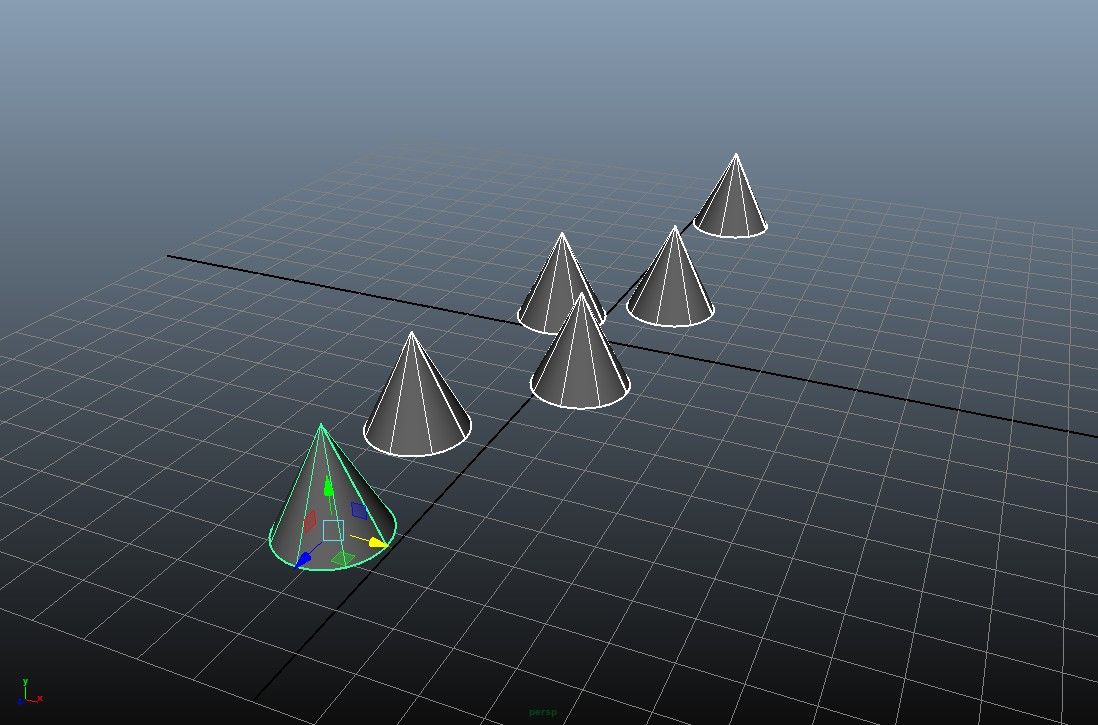Viewport: 1098px width, 725px height.
Task: Select the cone right of the crossing black line
Action: (670, 280)
